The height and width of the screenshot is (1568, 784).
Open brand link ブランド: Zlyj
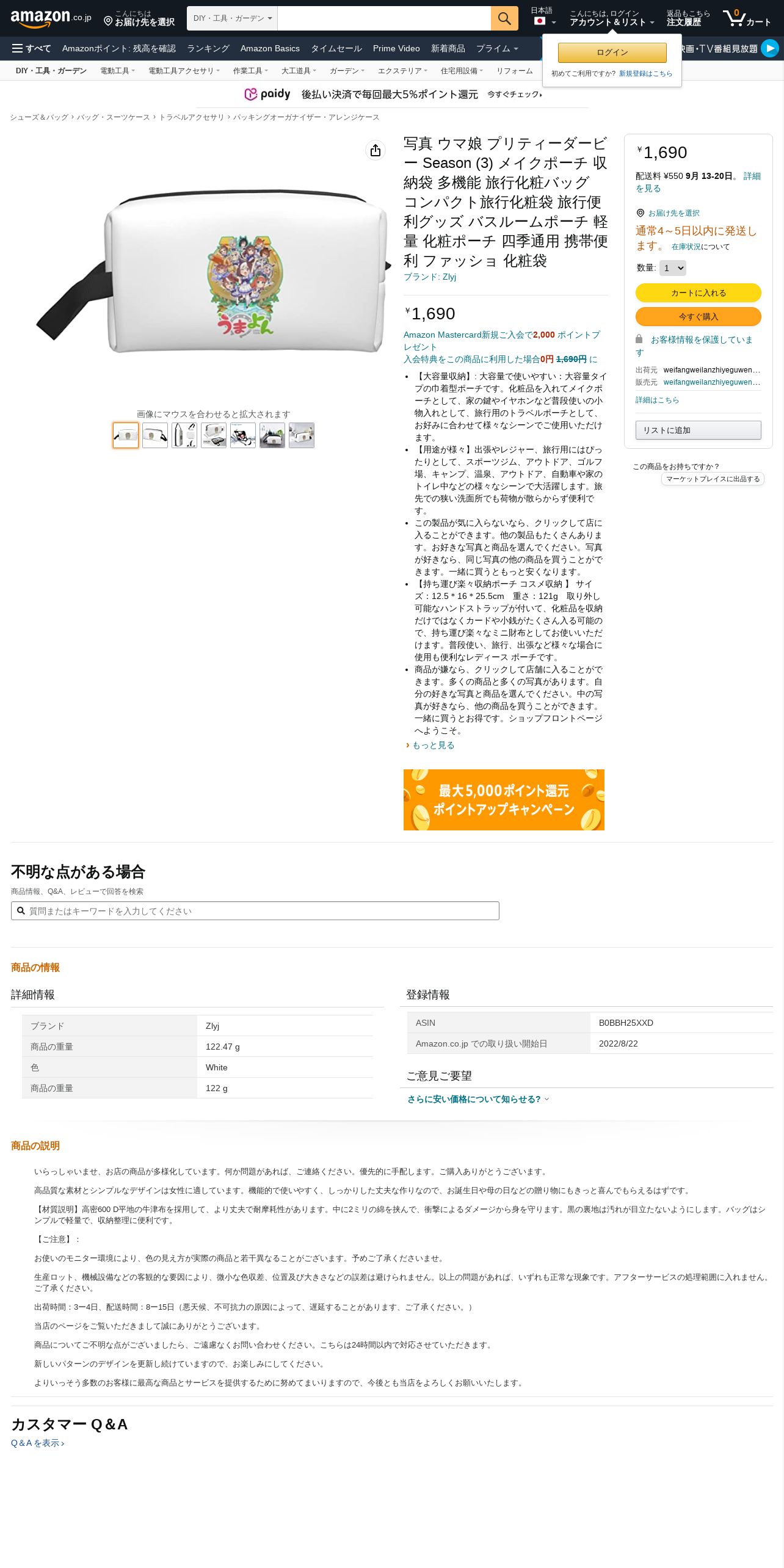click(x=430, y=277)
